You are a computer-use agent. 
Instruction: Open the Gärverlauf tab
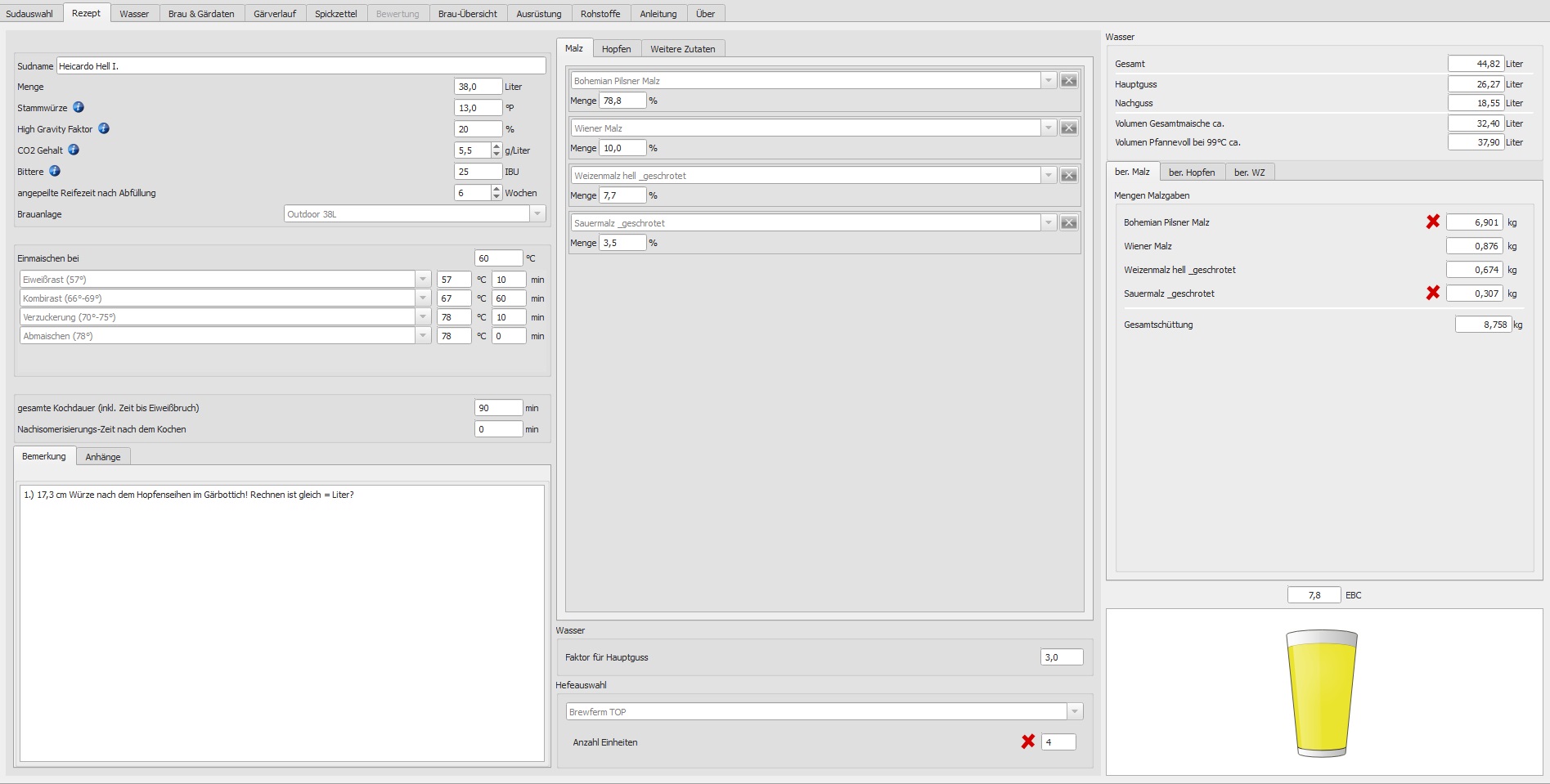pos(275,14)
